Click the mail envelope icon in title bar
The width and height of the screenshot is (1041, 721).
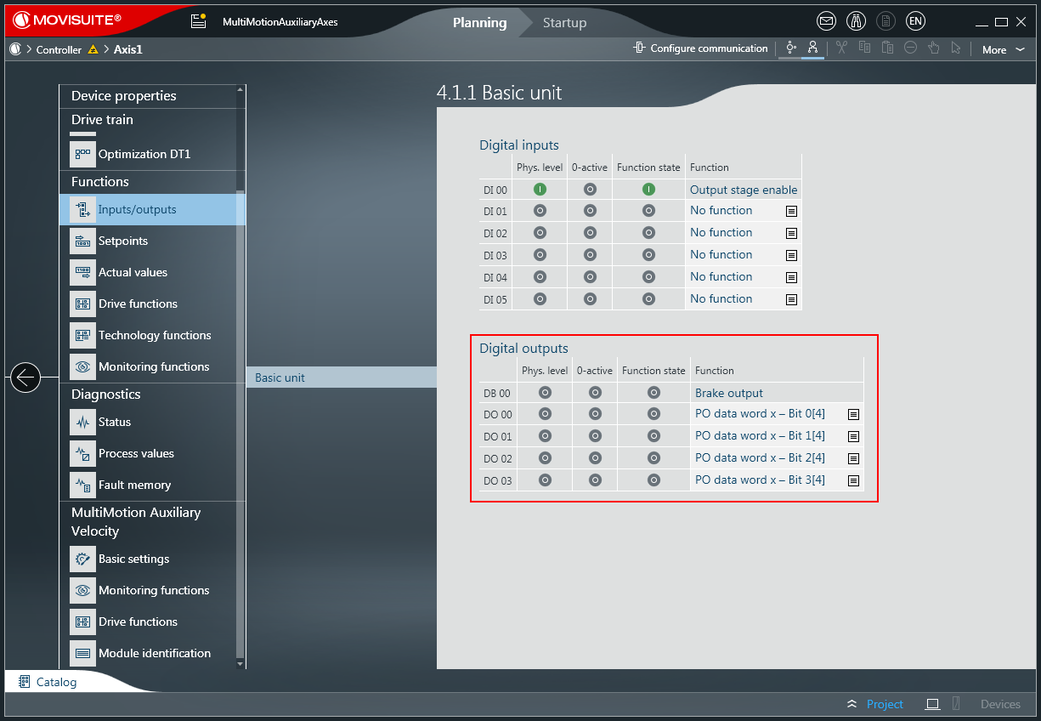[x=826, y=21]
